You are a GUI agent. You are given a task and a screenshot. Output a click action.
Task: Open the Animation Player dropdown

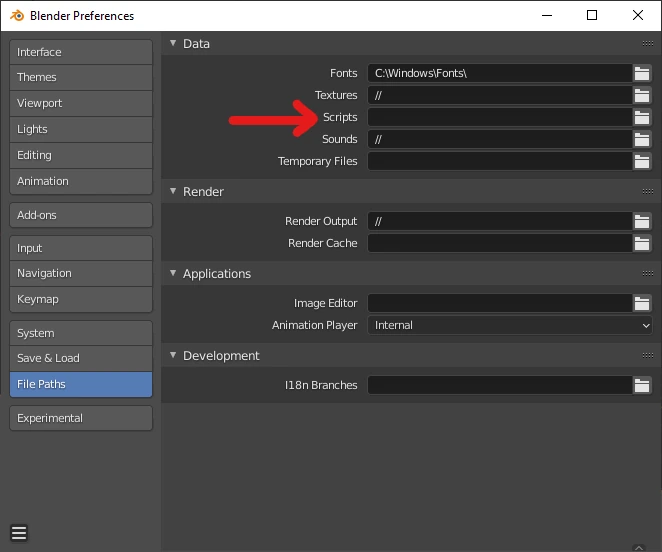click(510, 325)
